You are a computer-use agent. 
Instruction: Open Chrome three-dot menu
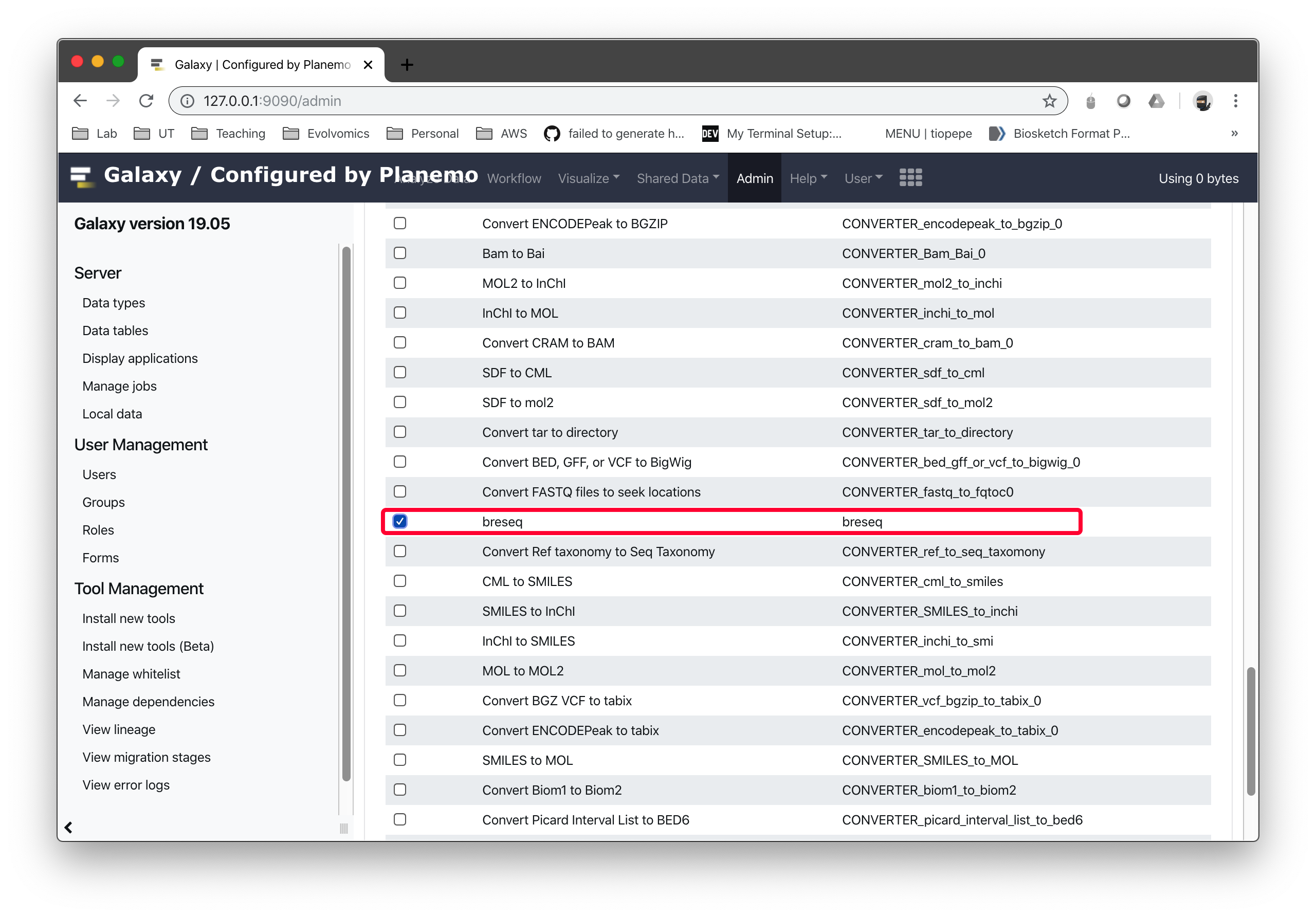coord(1235,101)
